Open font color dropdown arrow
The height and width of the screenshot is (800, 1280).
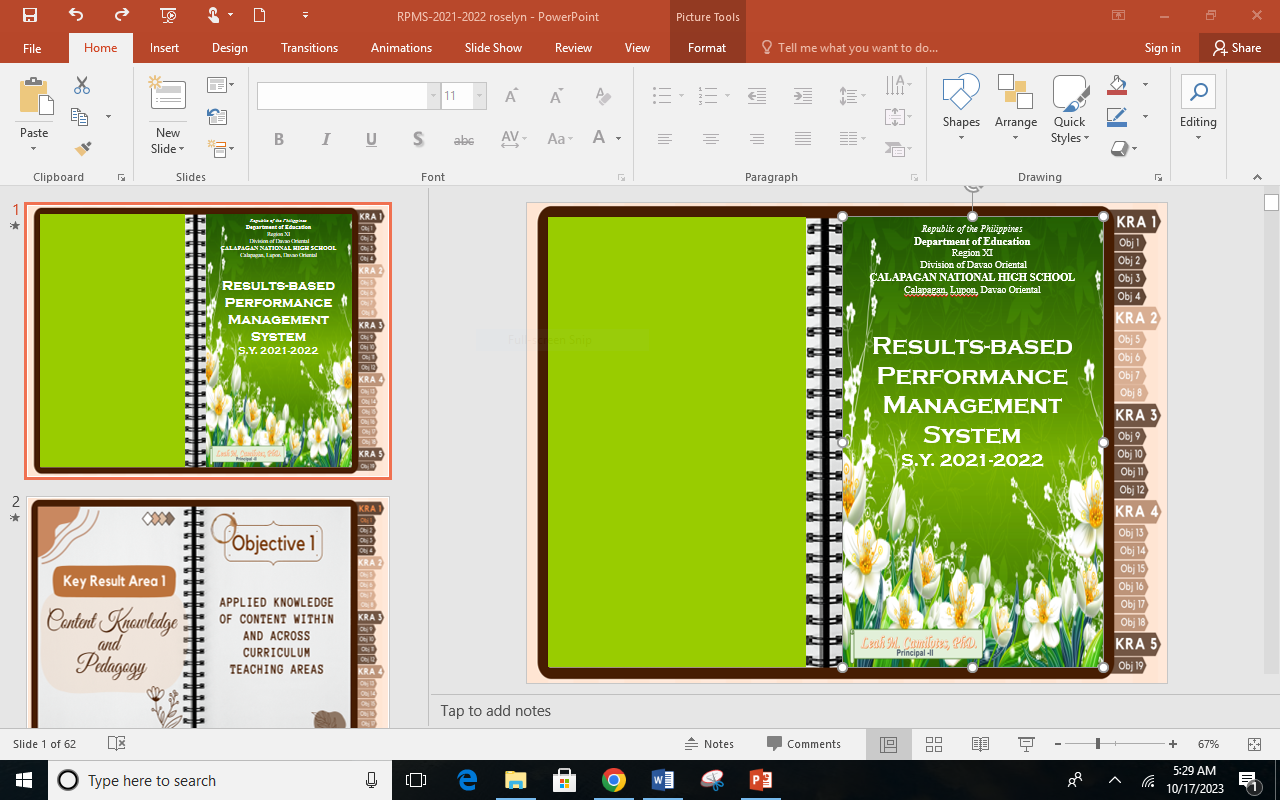(619, 139)
